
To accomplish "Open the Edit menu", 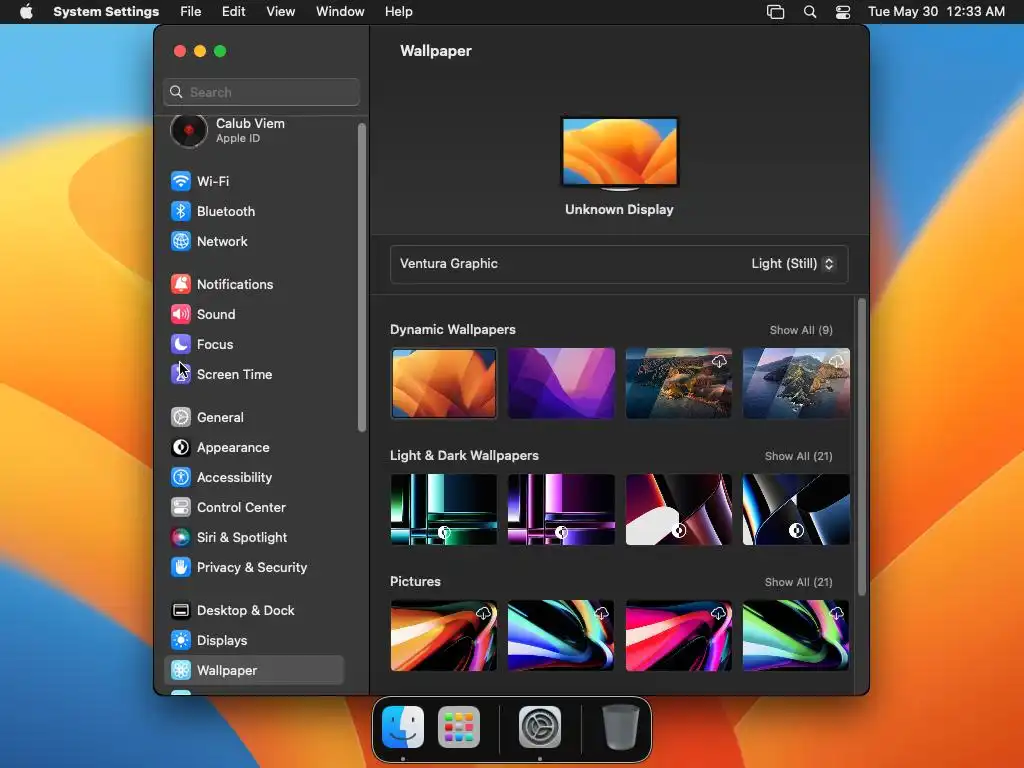I will tap(233, 12).
